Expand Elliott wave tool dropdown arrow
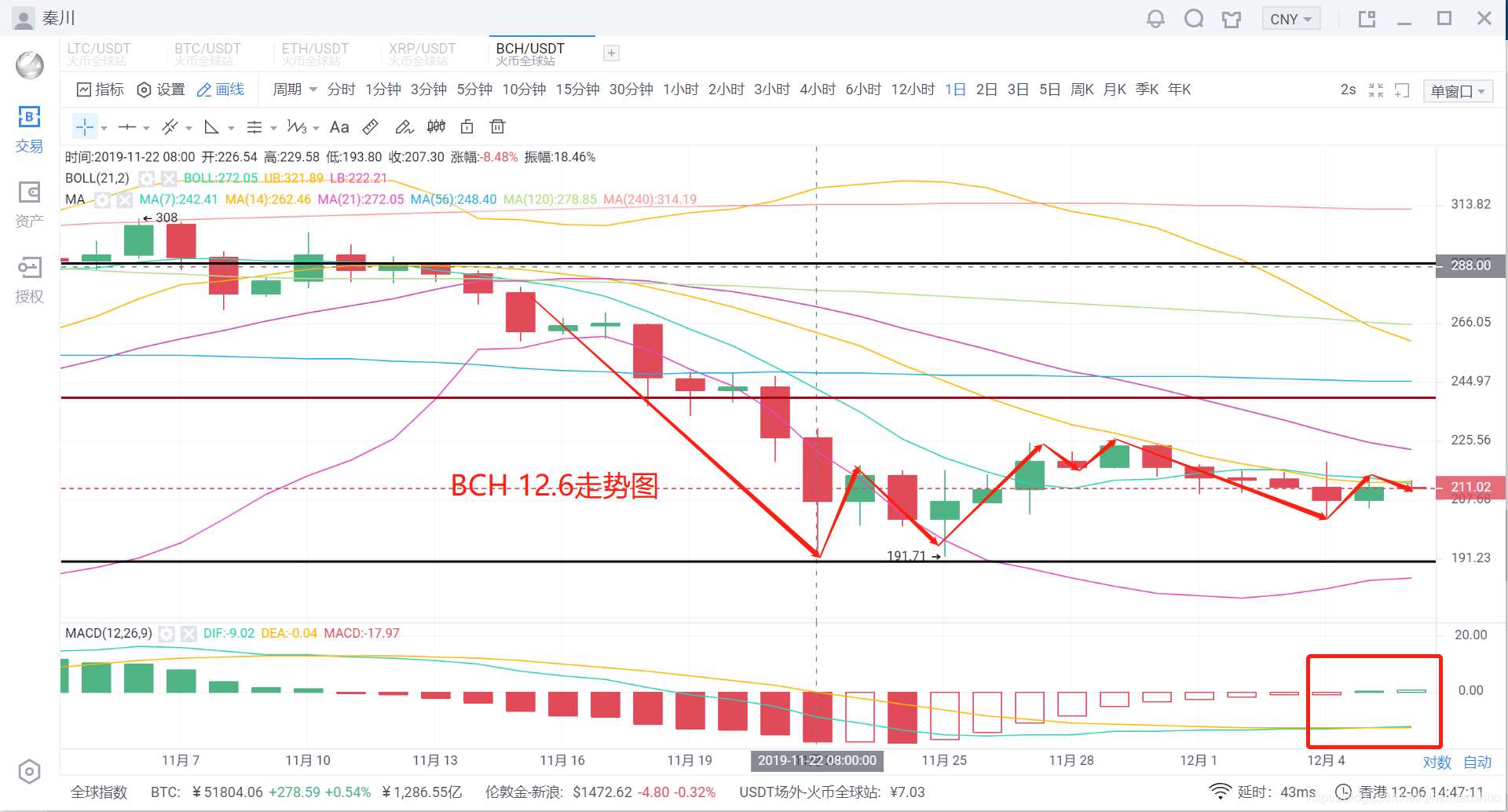 (x=316, y=128)
